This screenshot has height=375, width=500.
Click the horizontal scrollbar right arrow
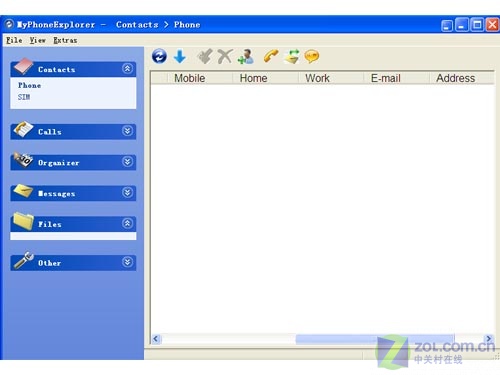click(489, 339)
